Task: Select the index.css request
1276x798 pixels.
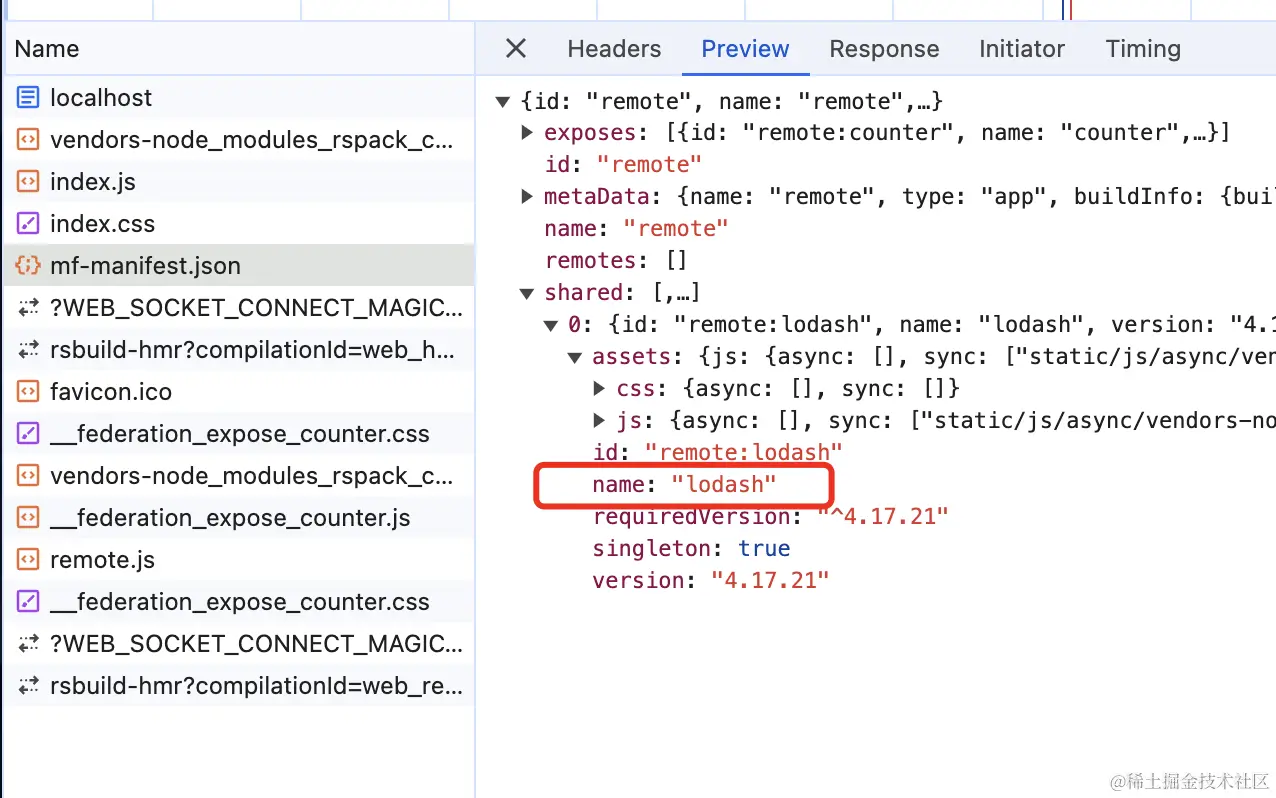Action: (238, 224)
